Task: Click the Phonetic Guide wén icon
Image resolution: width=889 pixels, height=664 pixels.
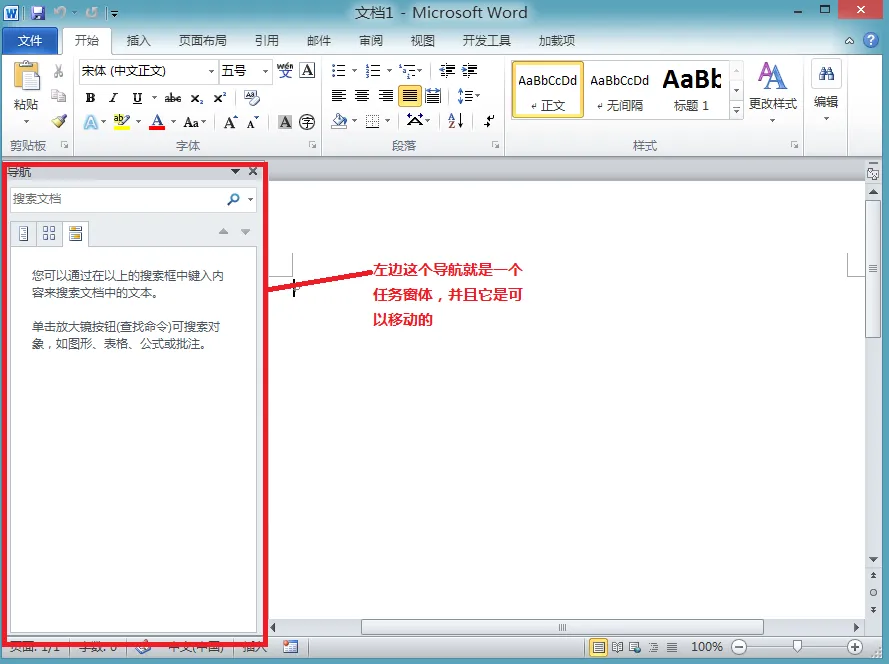Action: click(x=285, y=70)
